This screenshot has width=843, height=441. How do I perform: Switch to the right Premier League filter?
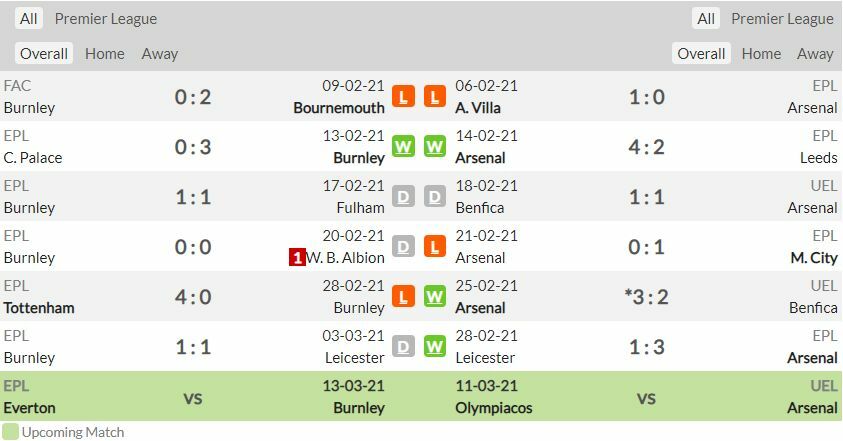(782, 19)
